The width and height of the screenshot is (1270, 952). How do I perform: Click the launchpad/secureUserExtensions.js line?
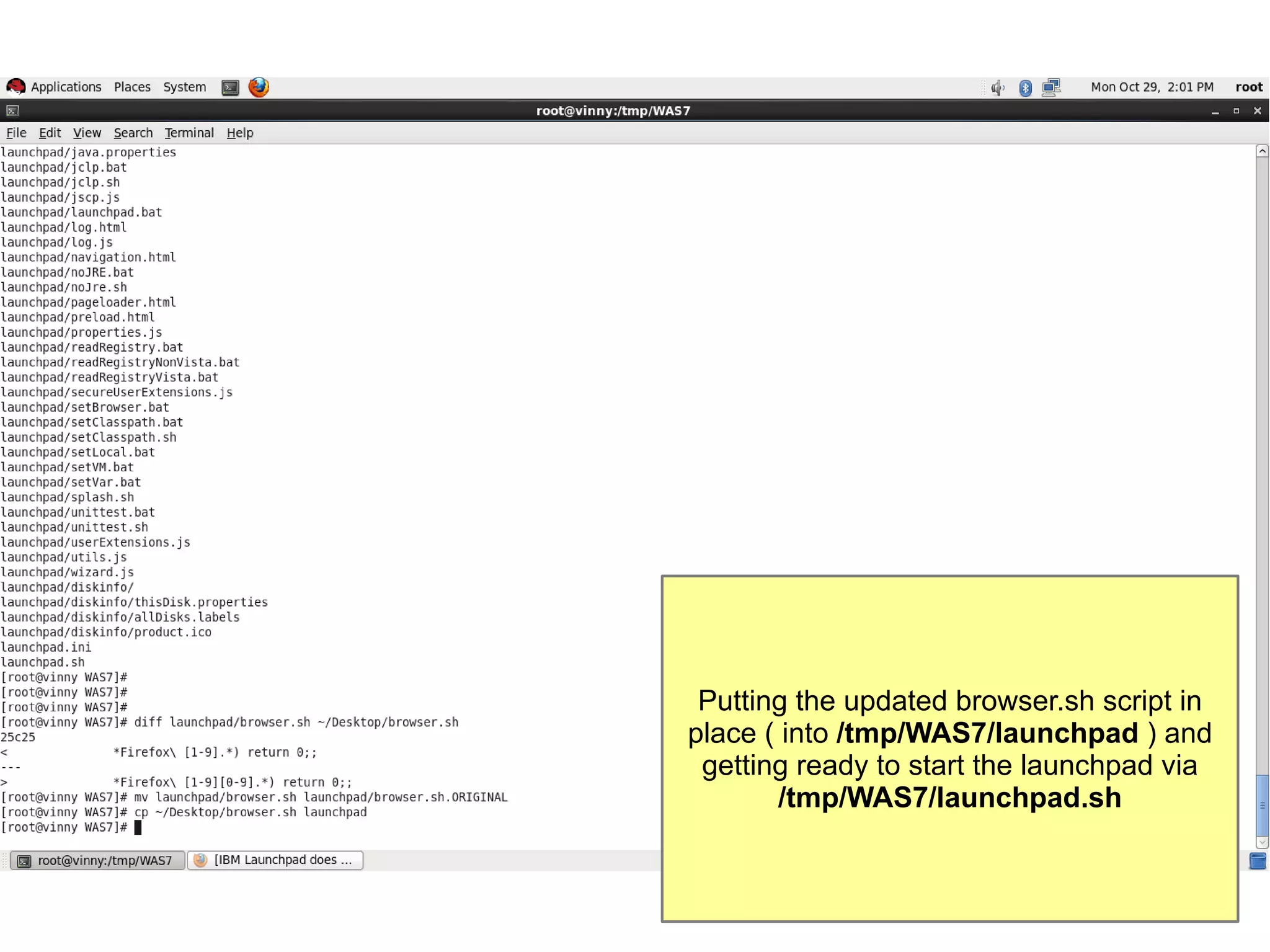pyautogui.click(x=117, y=393)
